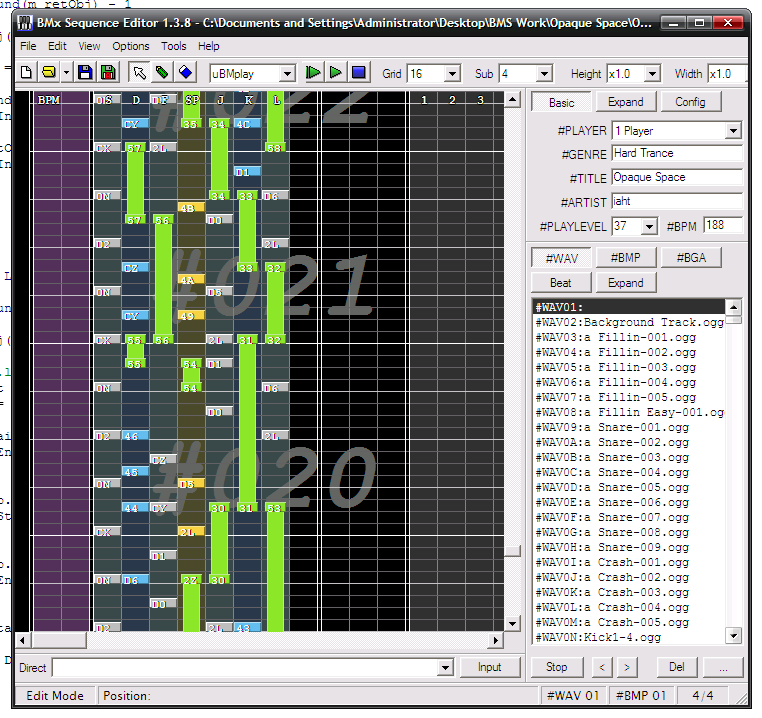
Task: Click the green floppy Save As icon
Action: pos(108,73)
